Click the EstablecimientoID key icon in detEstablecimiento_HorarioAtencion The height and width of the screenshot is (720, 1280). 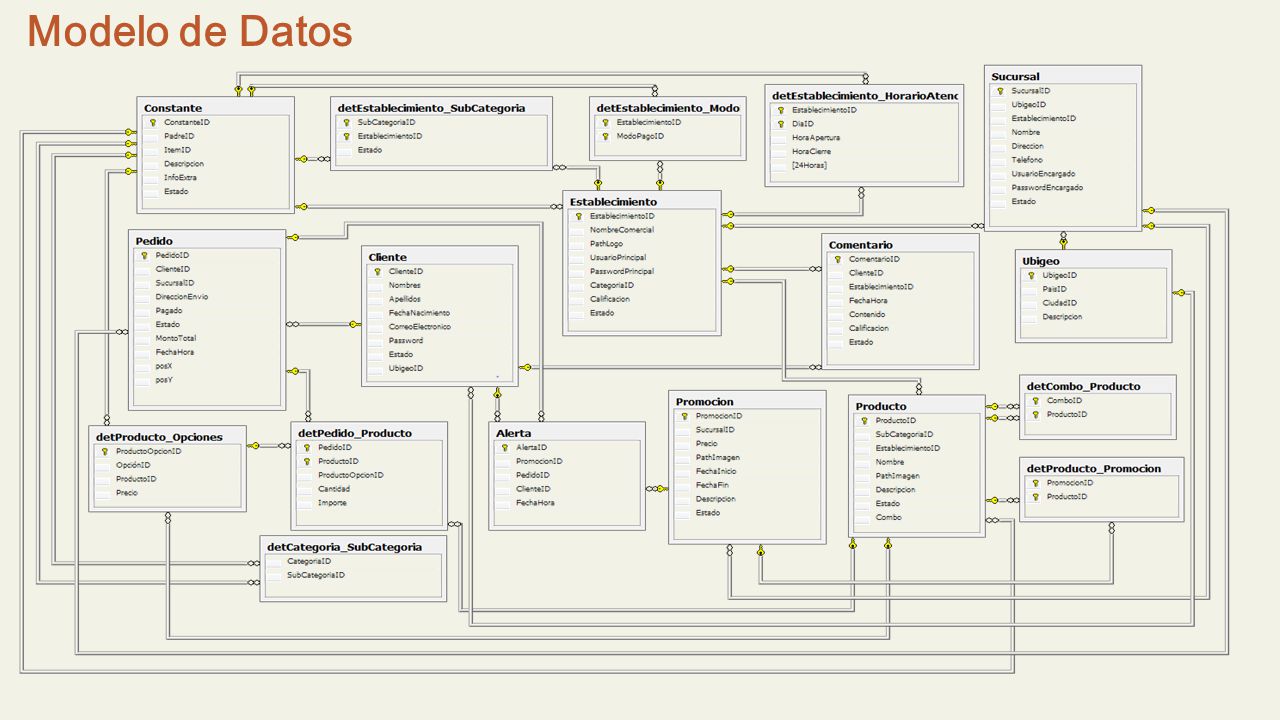[x=781, y=110]
